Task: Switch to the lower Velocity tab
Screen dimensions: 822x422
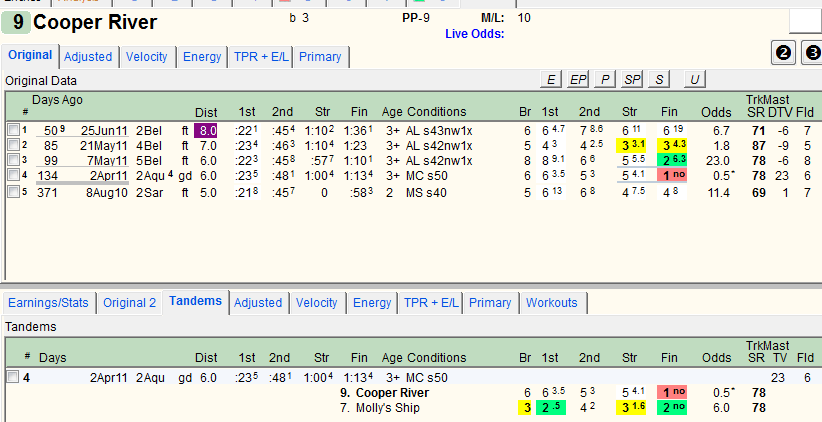Action: [x=317, y=303]
